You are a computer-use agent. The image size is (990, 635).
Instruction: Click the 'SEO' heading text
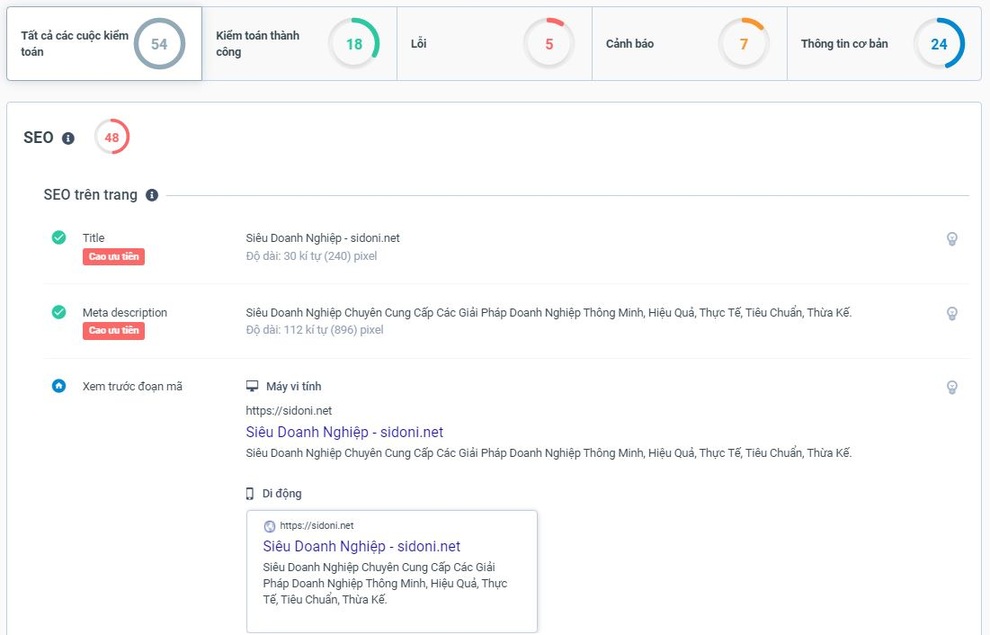point(39,138)
